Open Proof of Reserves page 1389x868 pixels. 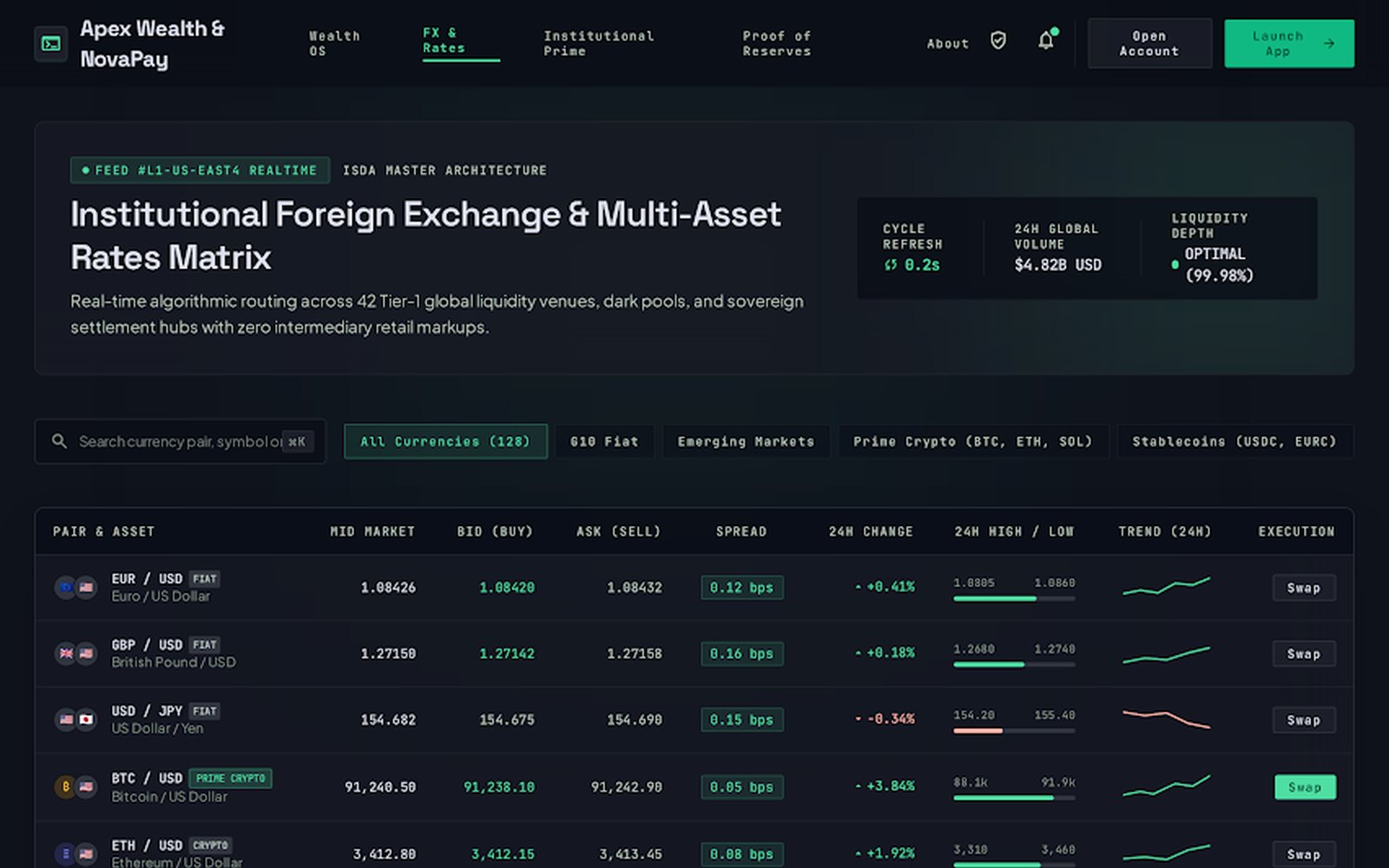(777, 43)
